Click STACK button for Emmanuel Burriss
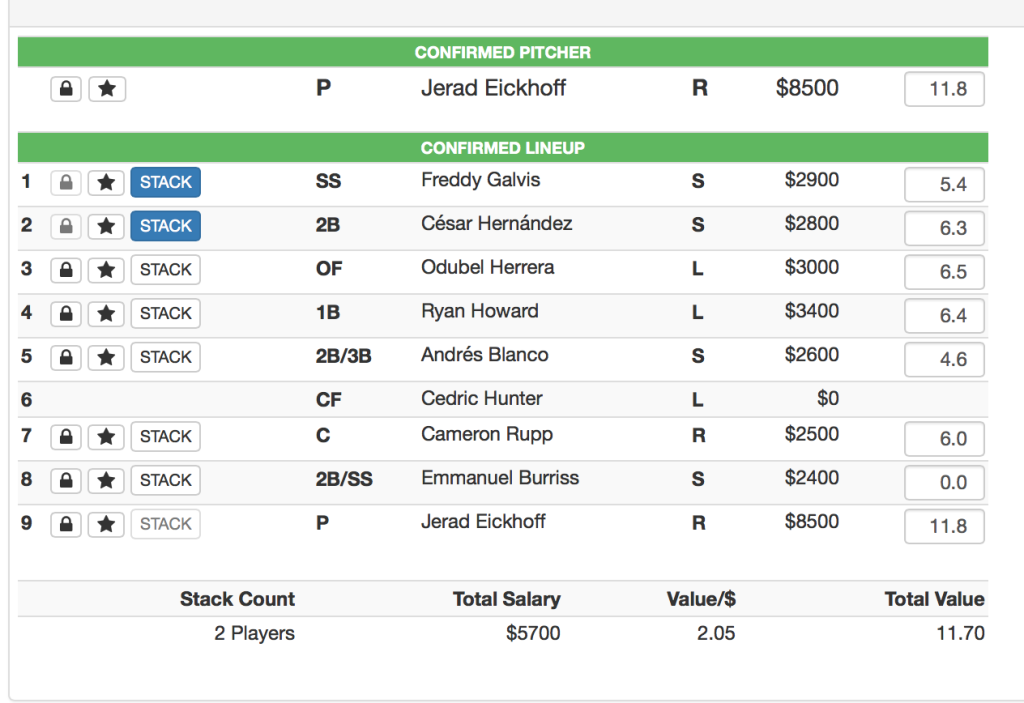Screen dimensions: 1024x703 click(x=165, y=480)
